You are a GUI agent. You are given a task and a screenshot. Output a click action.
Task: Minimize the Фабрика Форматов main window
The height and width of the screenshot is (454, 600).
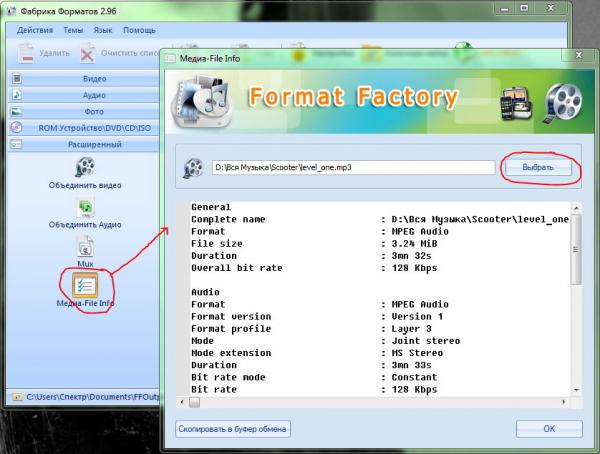504,8
